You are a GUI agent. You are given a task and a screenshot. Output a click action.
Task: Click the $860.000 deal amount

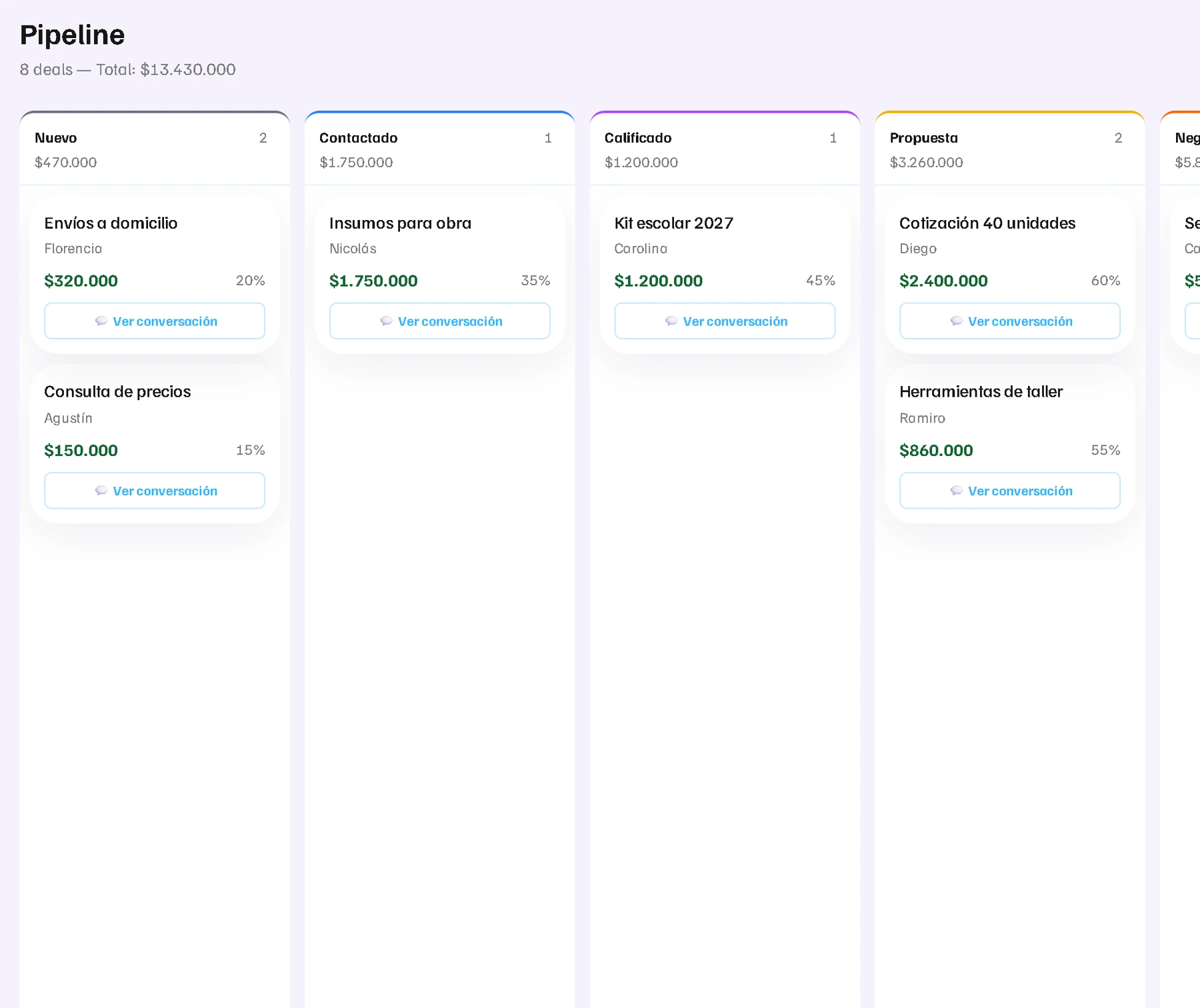(936, 451)
